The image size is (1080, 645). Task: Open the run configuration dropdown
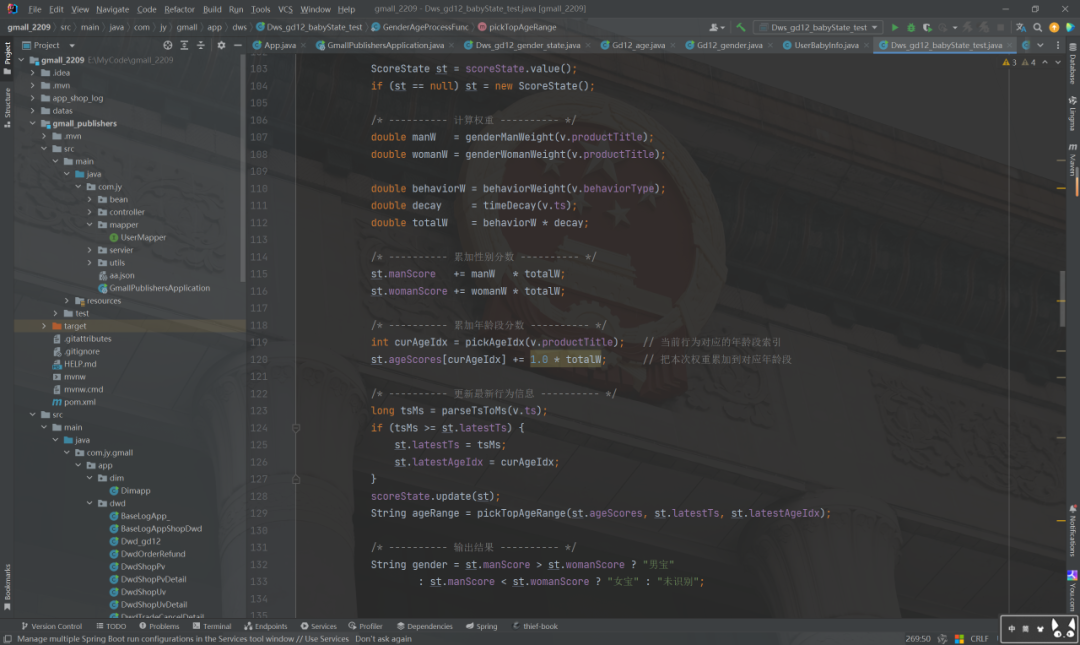(817, 27)
